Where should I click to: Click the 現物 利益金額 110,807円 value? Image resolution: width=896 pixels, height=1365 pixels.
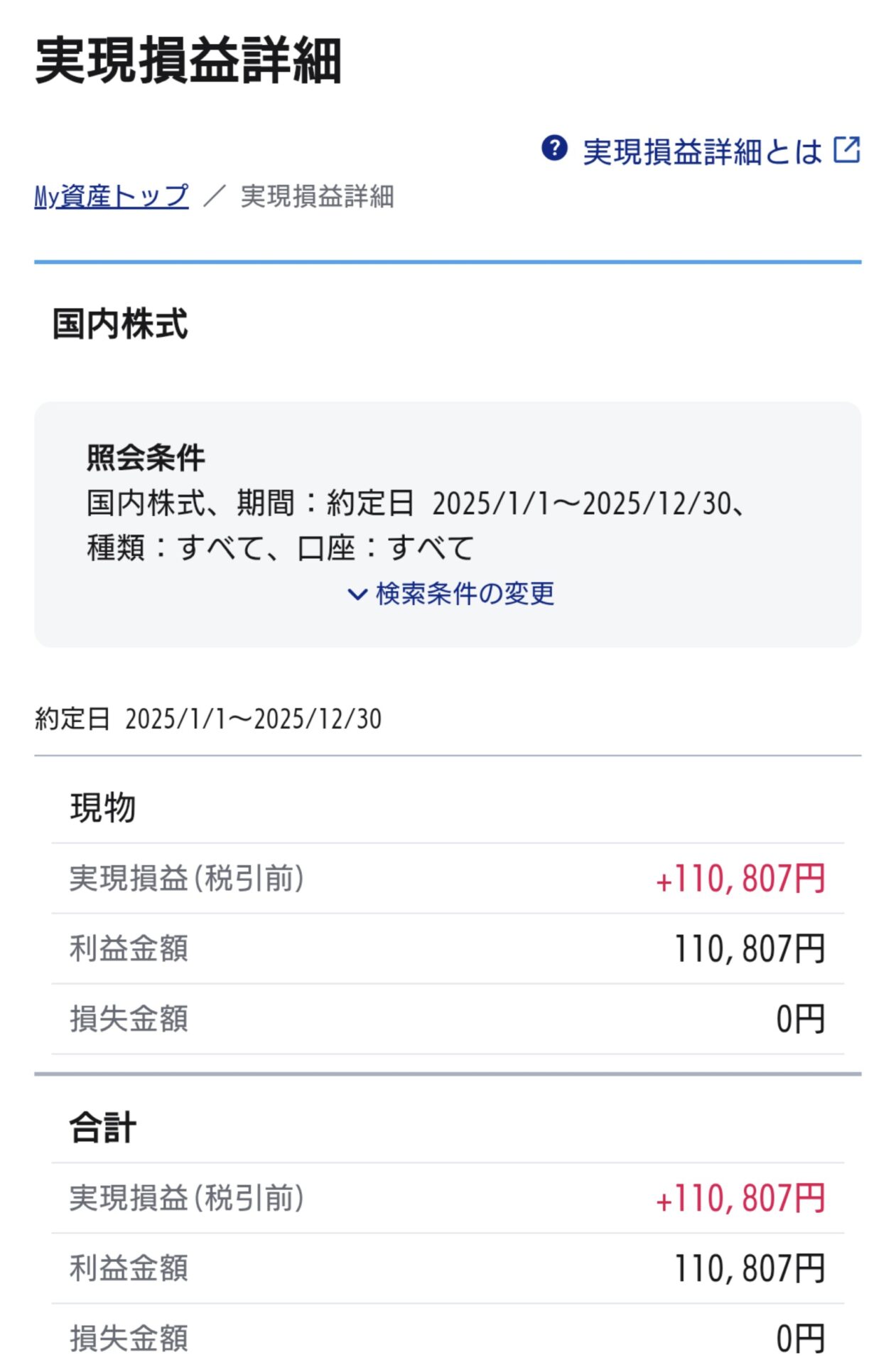pos(749,949)
